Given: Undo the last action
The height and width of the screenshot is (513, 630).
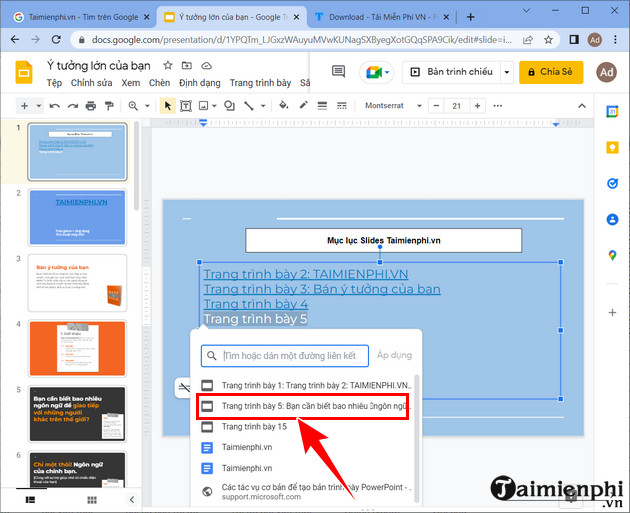Looking at the screenshot, I should 54,106.
